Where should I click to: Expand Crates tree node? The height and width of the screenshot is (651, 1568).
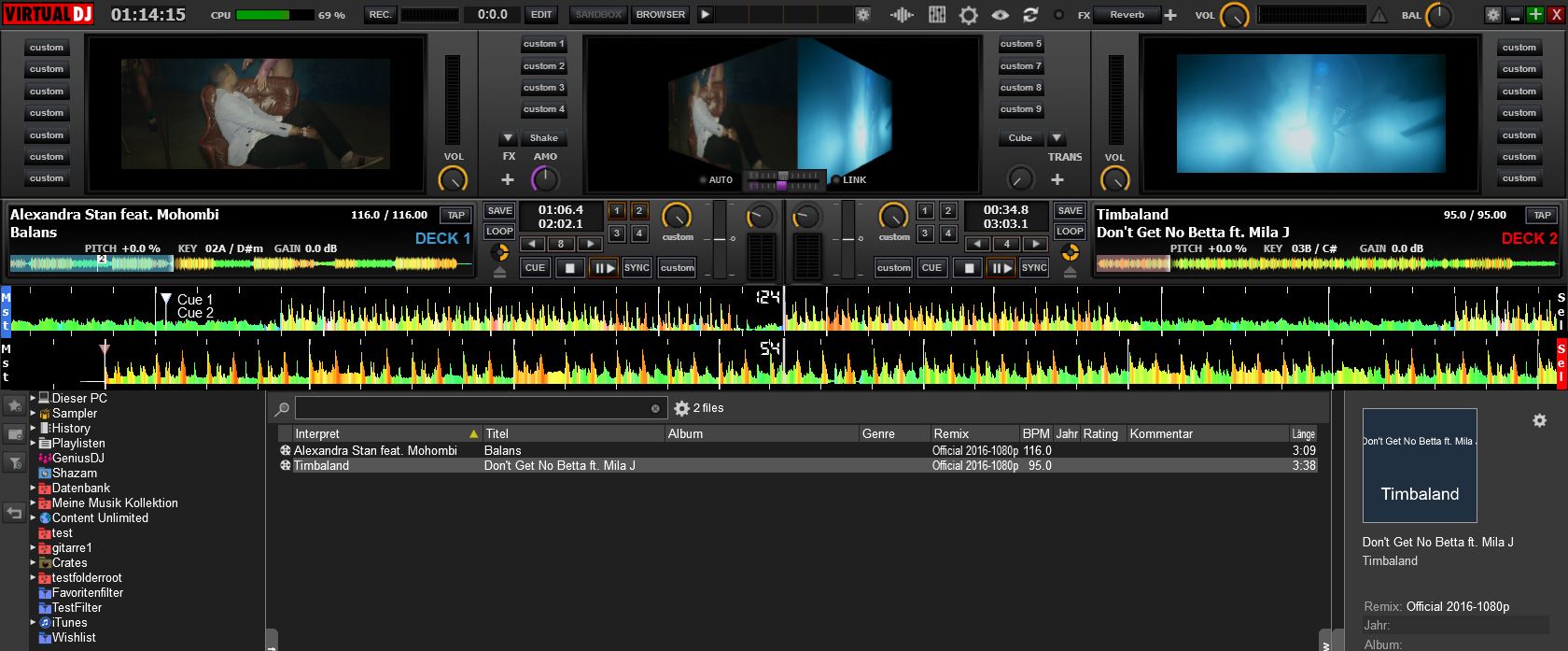point(33,562)
